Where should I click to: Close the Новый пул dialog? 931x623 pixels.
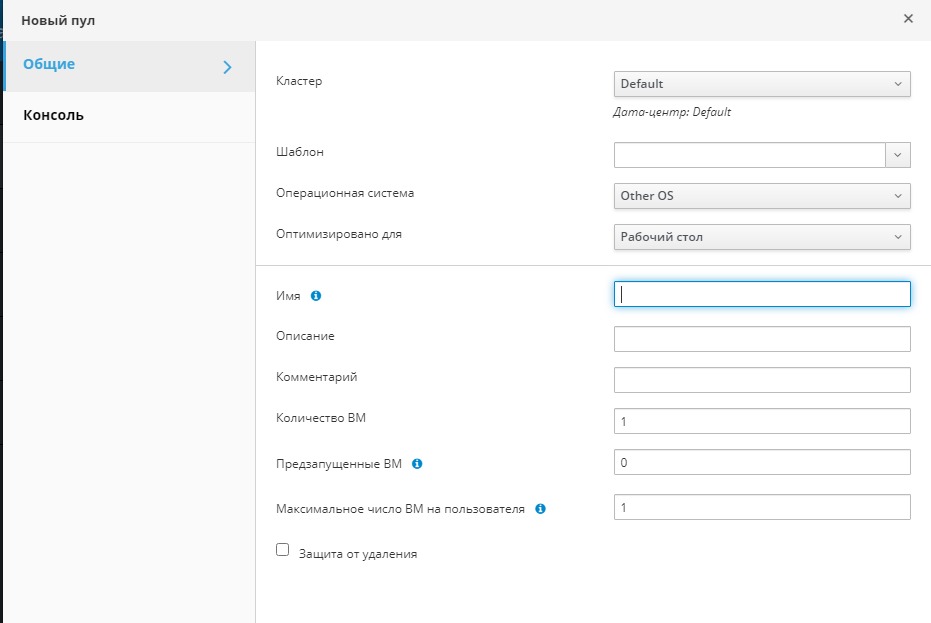pyautogui.click(x=908, y=19)
